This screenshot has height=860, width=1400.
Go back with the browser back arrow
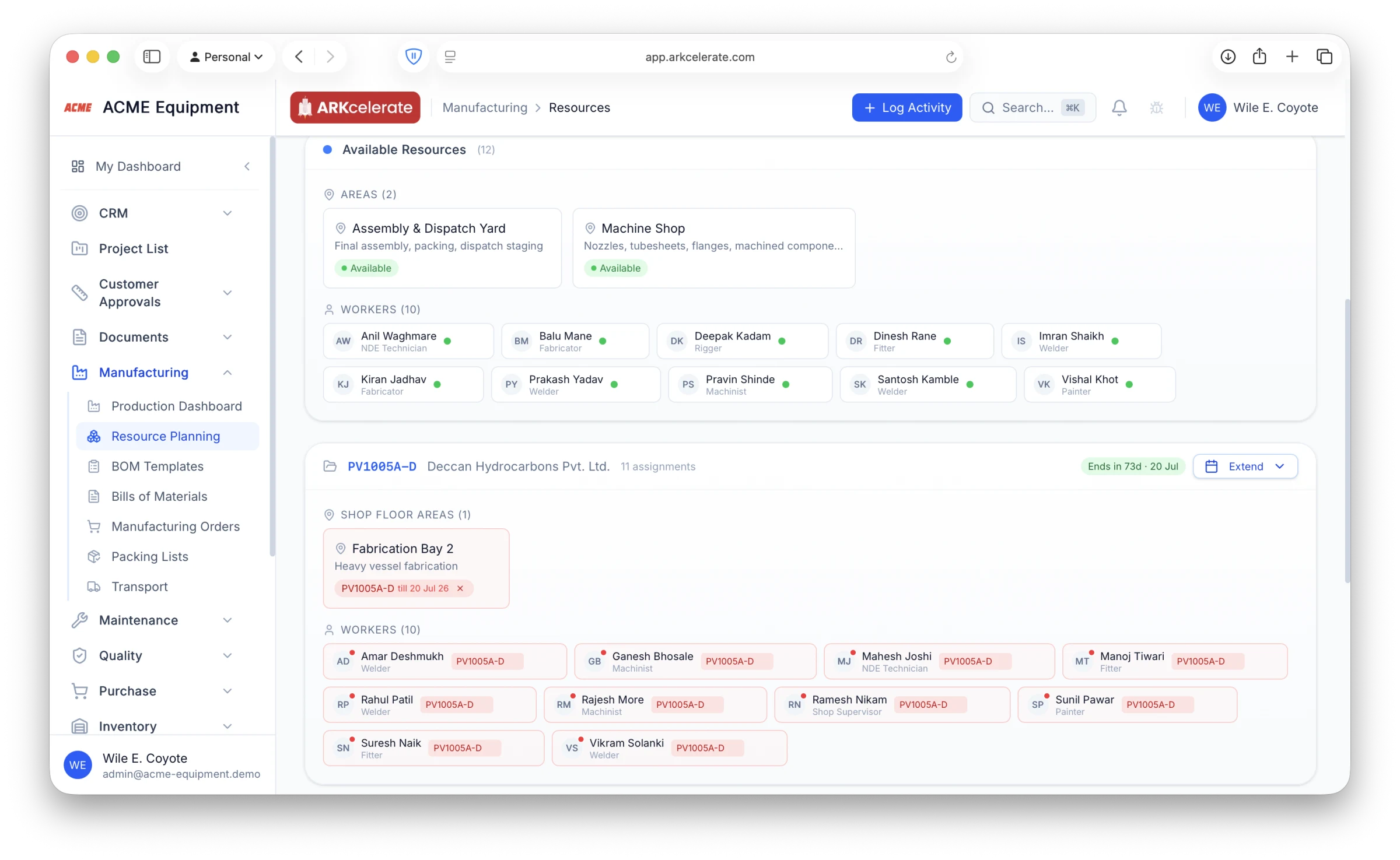click(299, 57)
